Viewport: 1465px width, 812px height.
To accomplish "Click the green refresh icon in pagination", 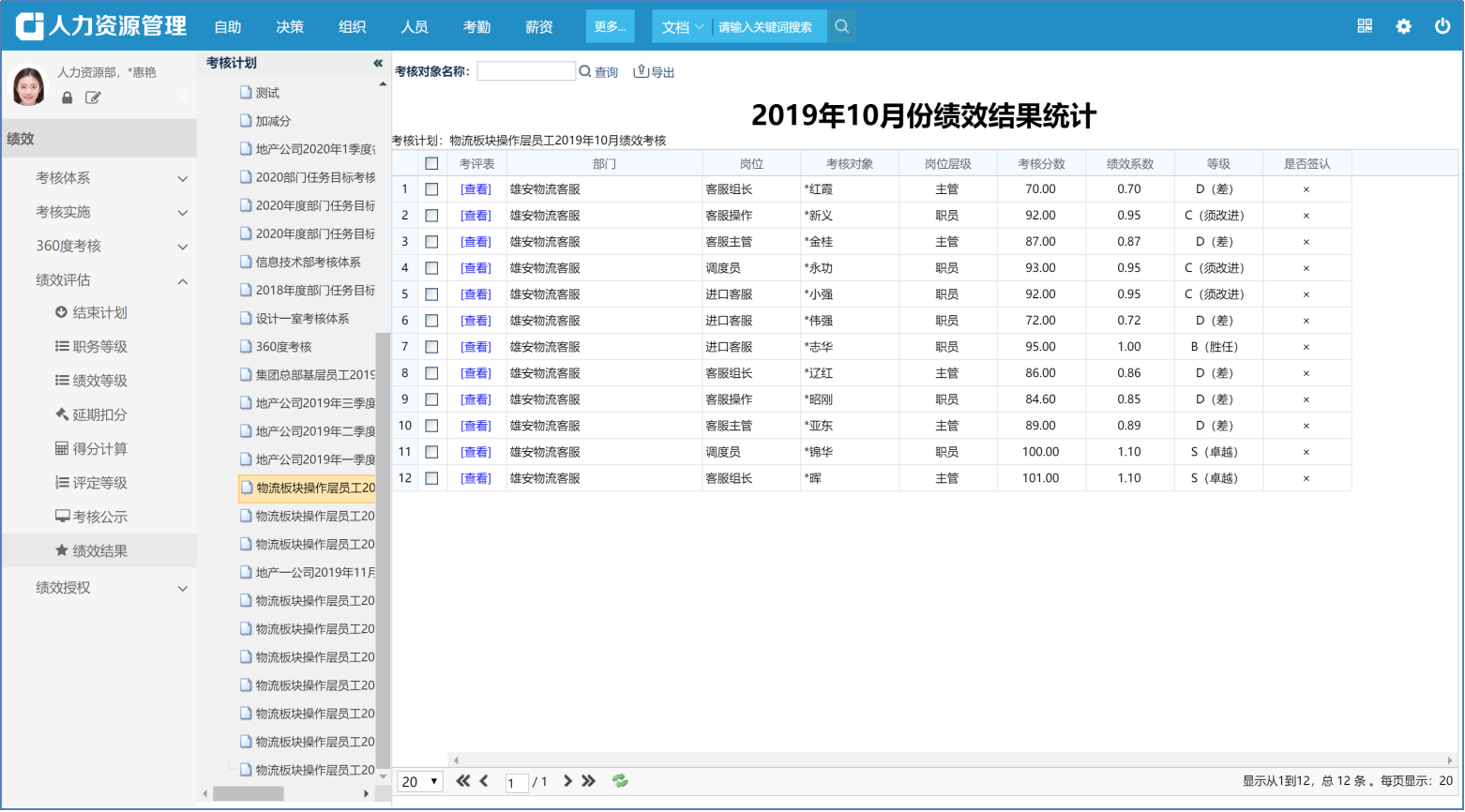I will [x=620, y=781].
